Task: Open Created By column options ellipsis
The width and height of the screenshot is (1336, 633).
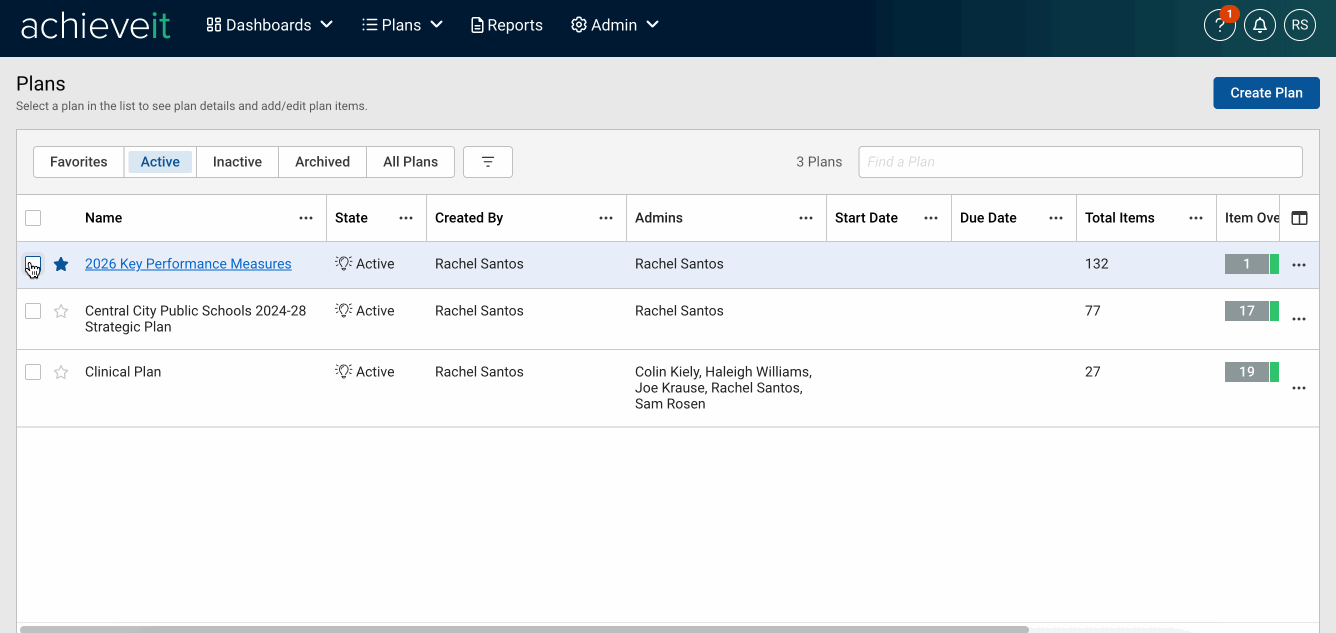Action: click(606, 218)
